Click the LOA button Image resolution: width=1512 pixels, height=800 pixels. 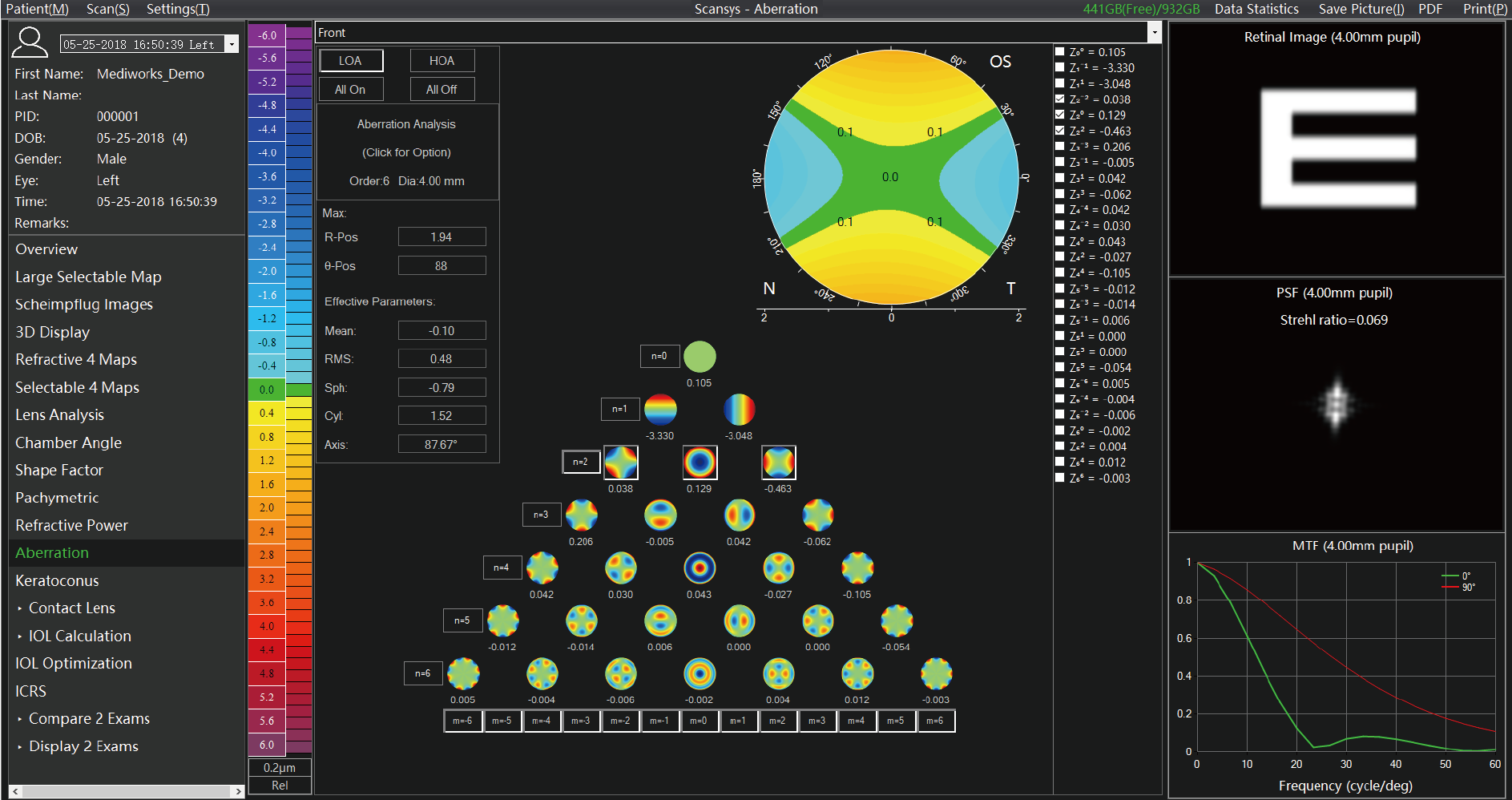click(x=351, y=61)
